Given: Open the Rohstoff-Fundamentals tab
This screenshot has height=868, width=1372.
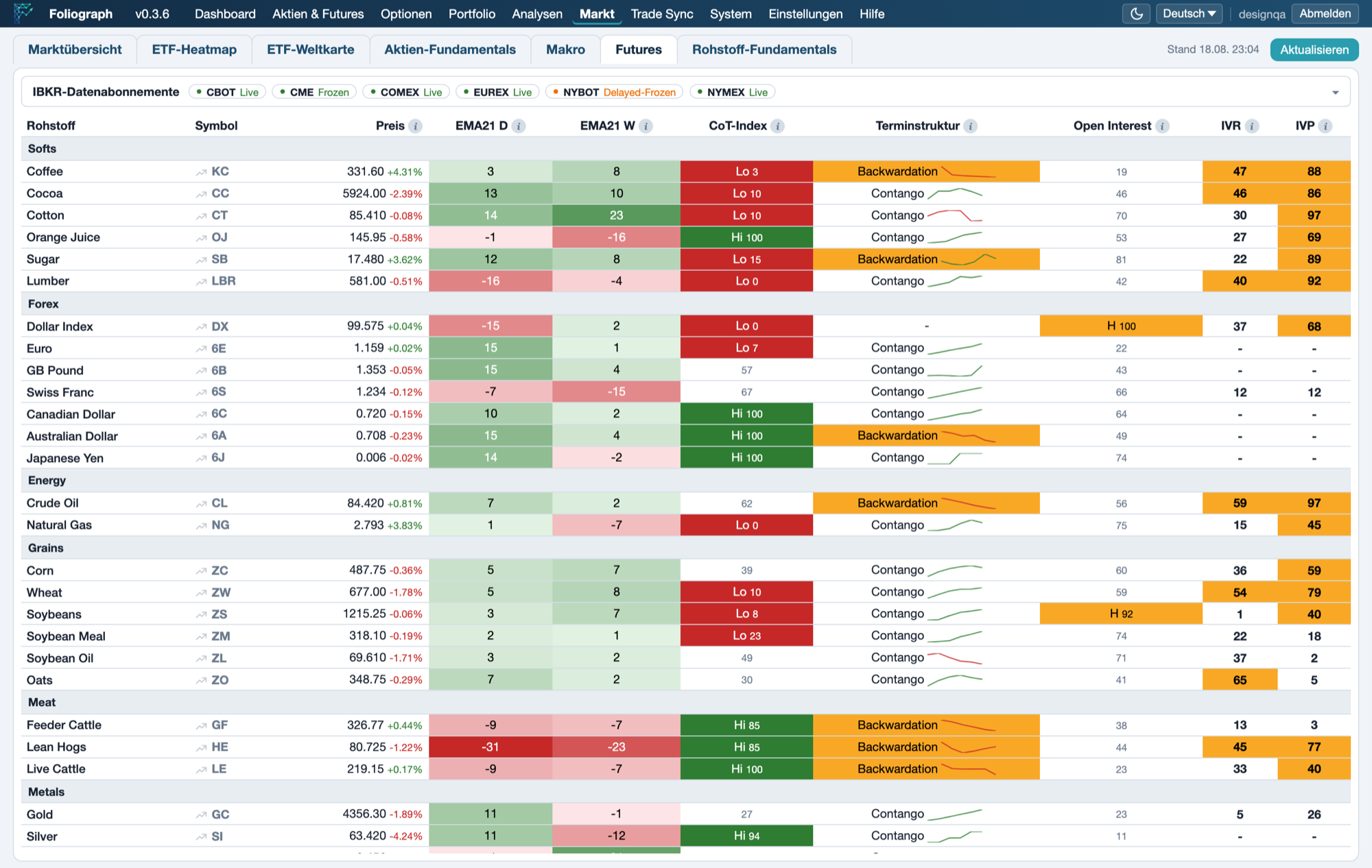Looking at the screenshot, I should (x=764, y=49).
